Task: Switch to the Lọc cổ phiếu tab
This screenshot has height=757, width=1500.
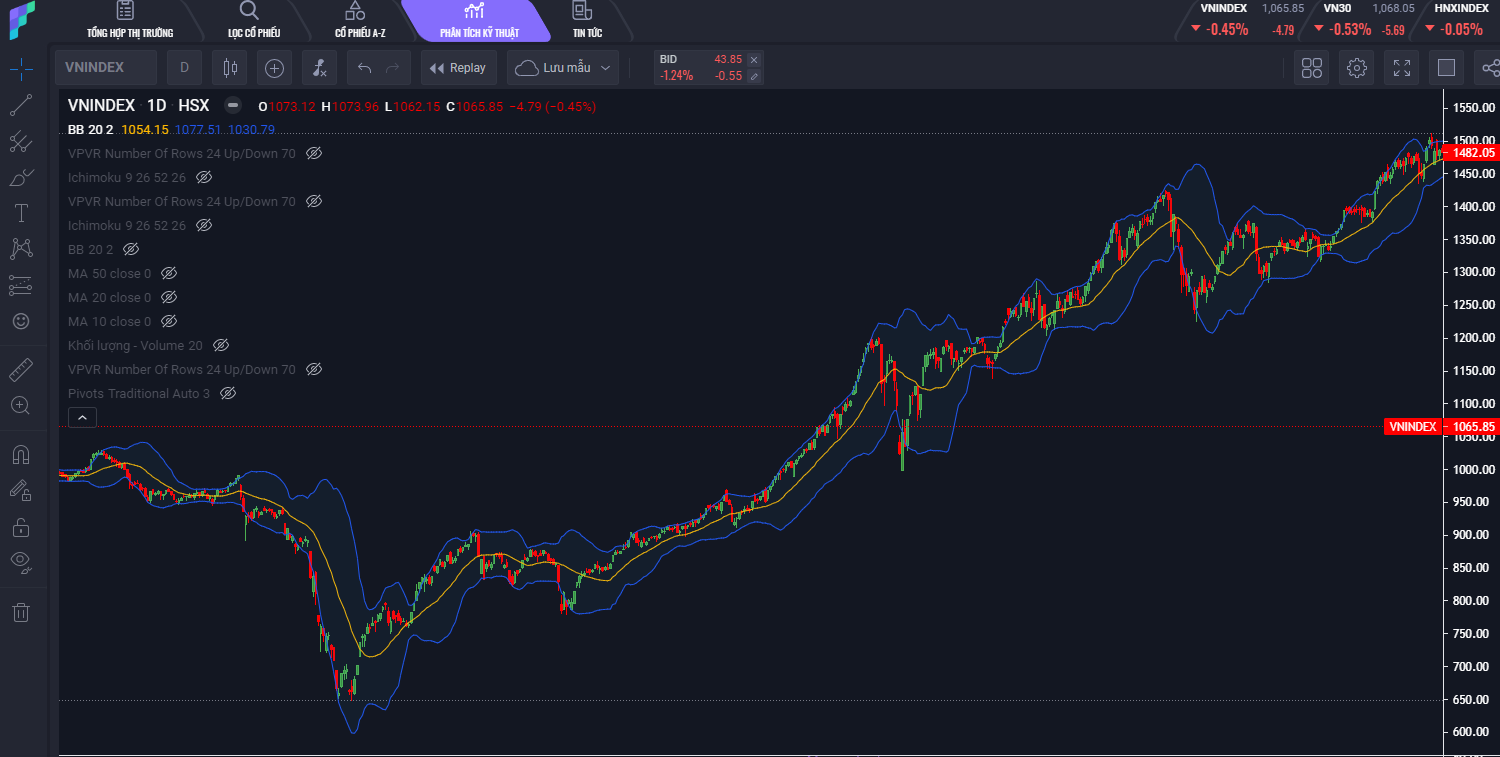Action: click(x=253, y=21)
